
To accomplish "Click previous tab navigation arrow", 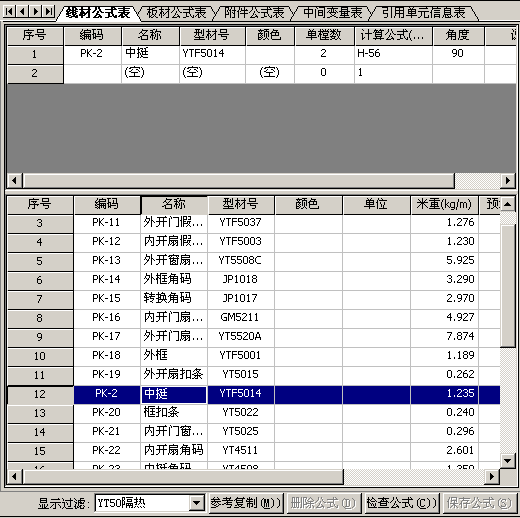I will (22, 11).
